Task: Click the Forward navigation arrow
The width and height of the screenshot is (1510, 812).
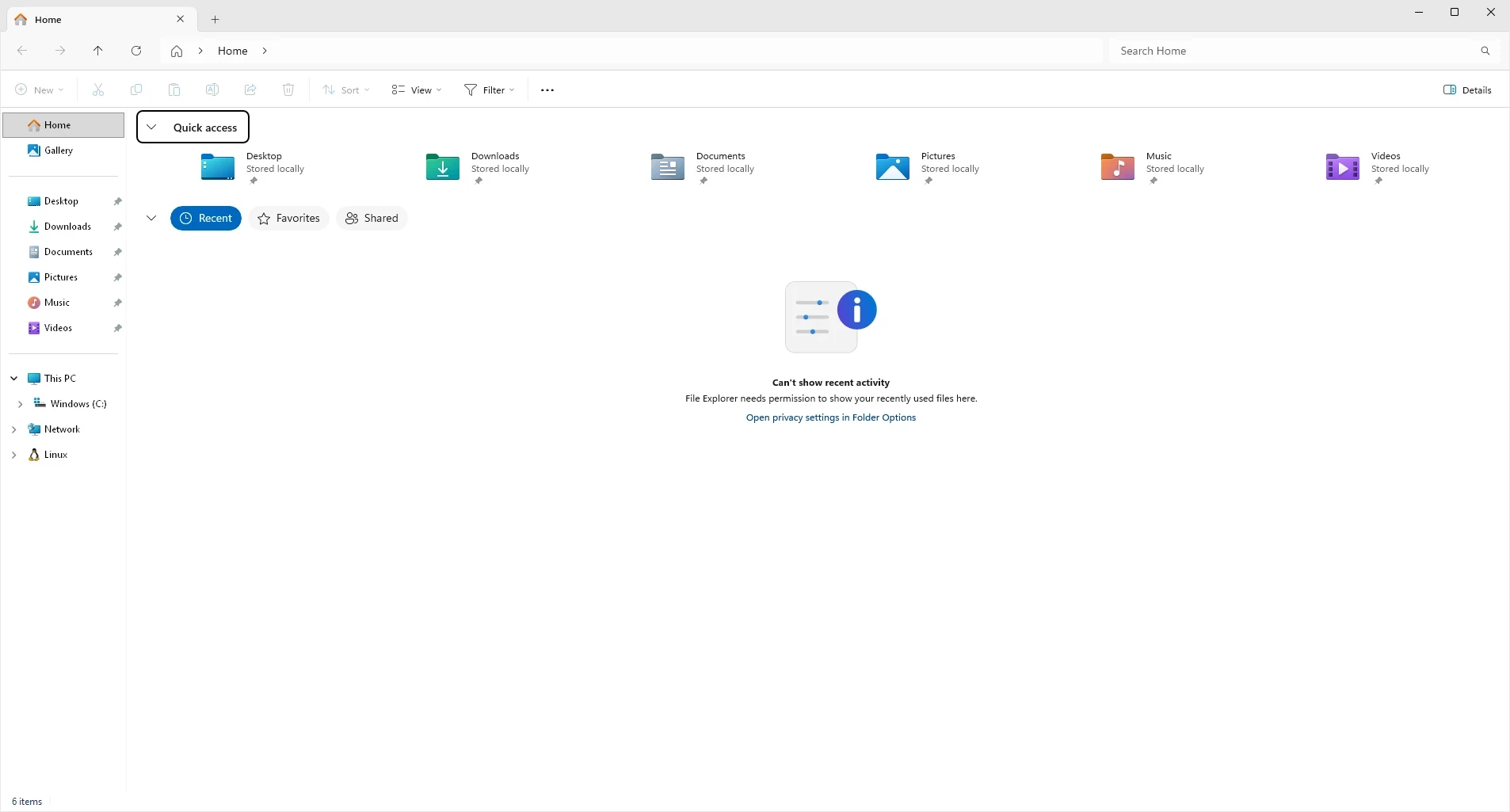Action: click(60, 51)
